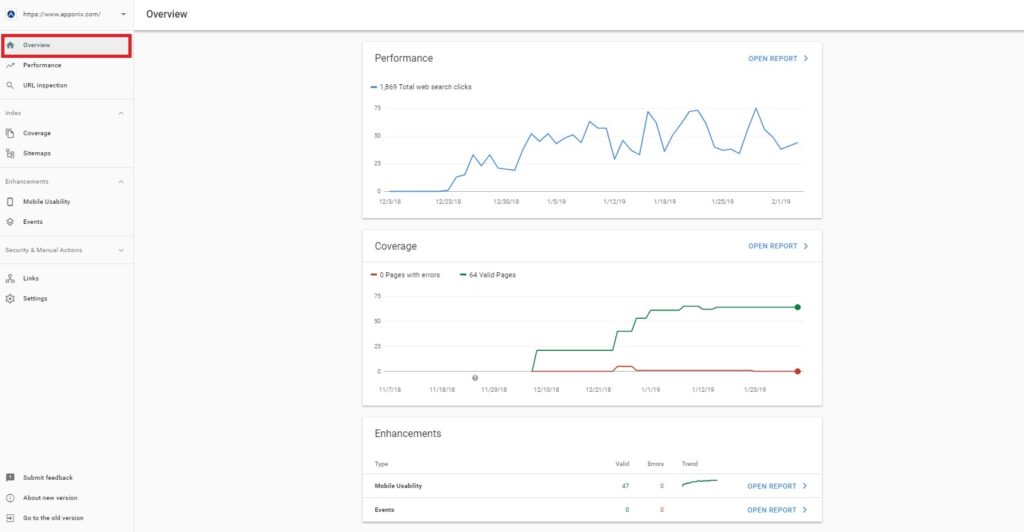Click the Events layers icon
The height and width of the screenshot is (532, 1024).
(x=10, y=222)
